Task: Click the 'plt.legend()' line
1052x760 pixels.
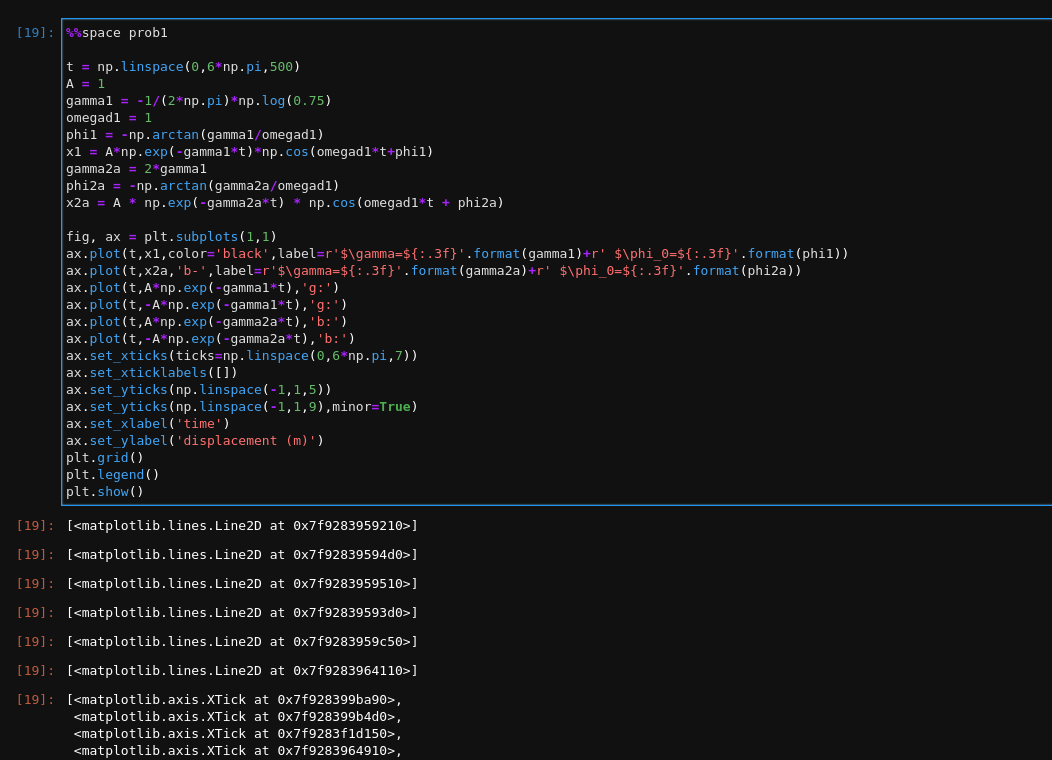Action: [x=113, y=475]
